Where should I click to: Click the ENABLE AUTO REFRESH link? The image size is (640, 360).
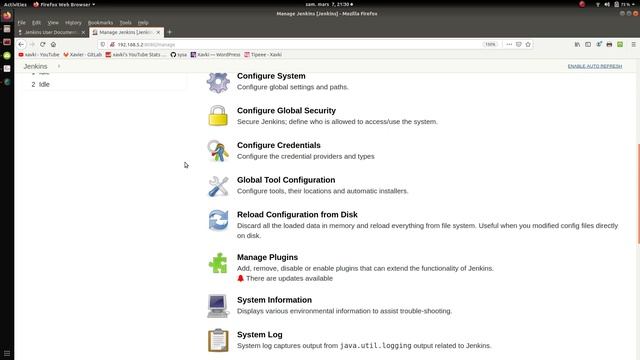pyautogui.click(x=595, y=66)
